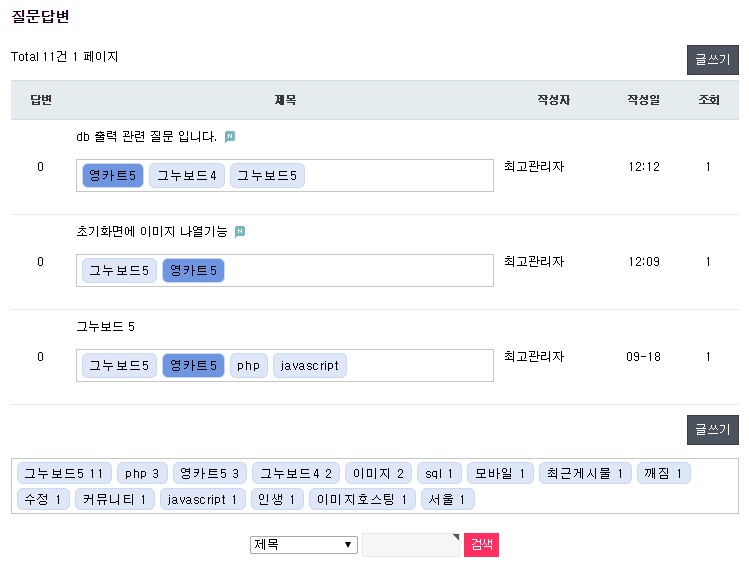
Task: Pick the '이미지호스팅 1' tag in tag cloud
Action: (x=363, y=498)
